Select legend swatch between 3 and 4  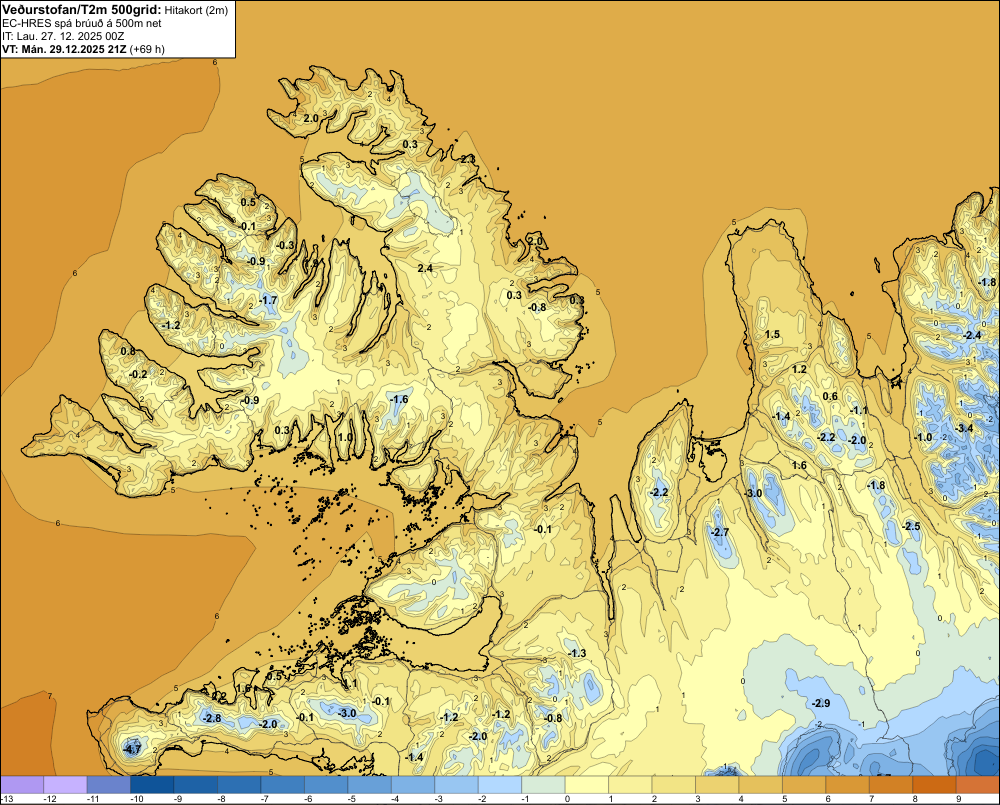[x=717, y=784]
